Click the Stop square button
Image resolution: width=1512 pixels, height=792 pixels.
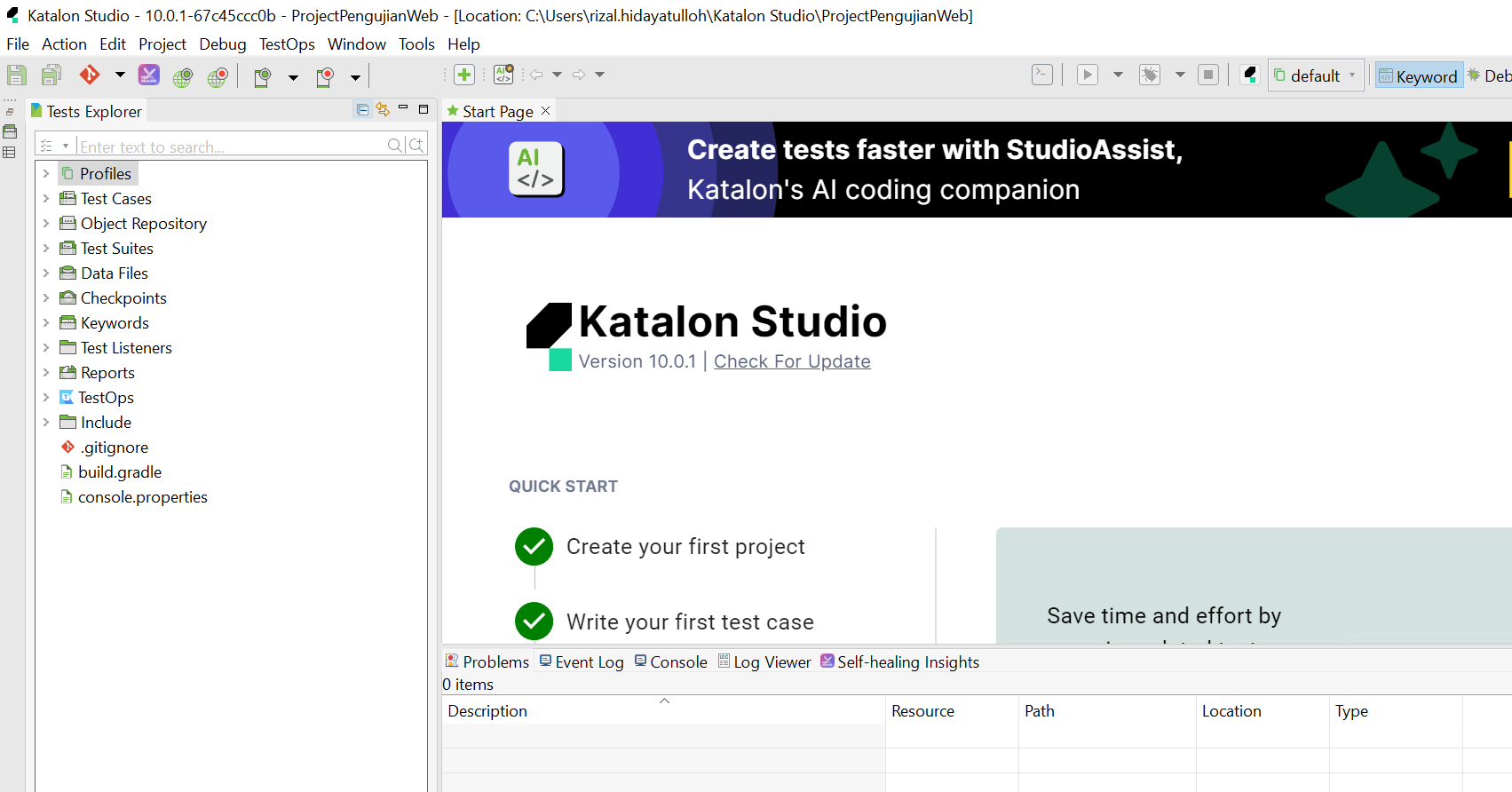1208,75
